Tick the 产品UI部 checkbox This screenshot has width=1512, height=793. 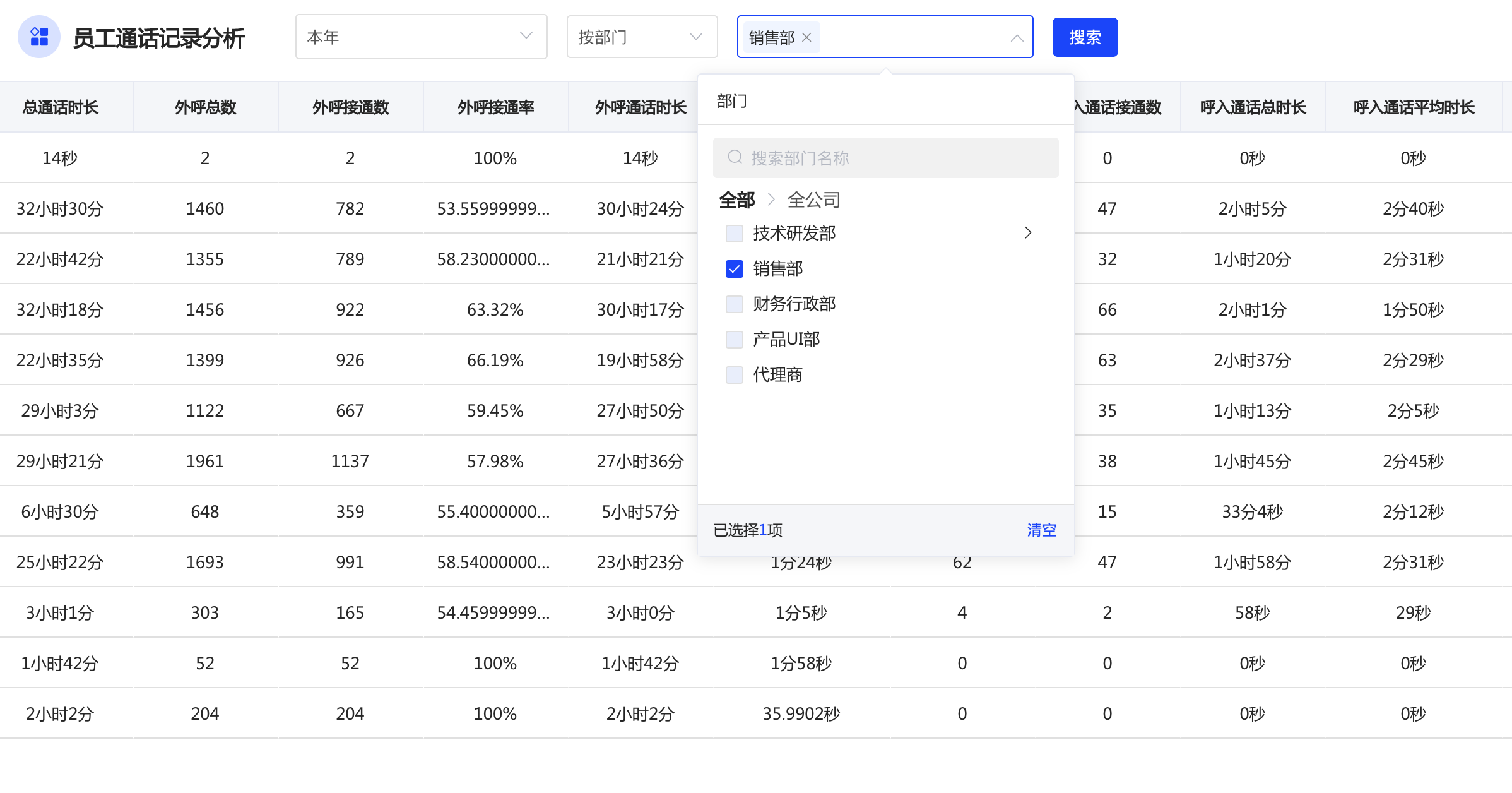tap(735, 340)
